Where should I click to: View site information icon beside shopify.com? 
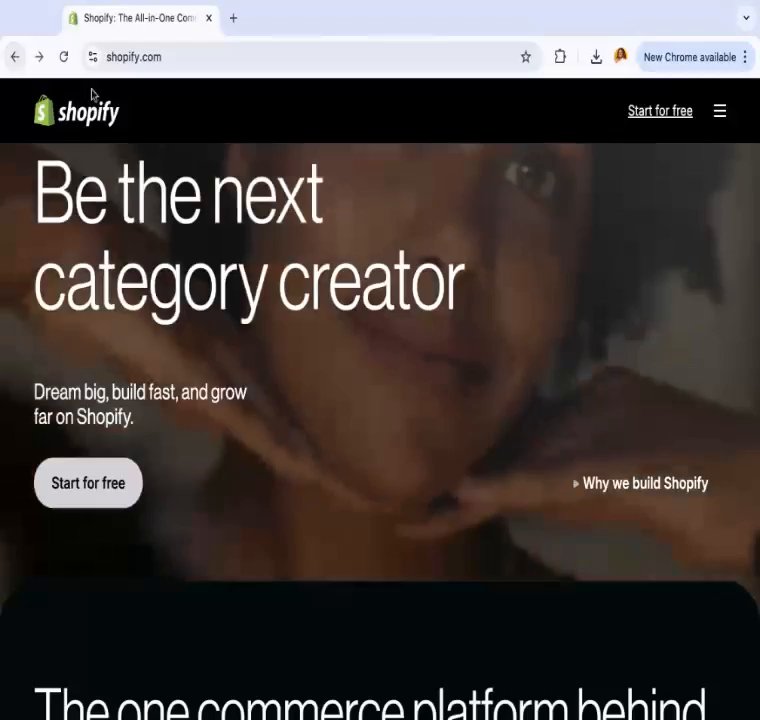[93, 57]
